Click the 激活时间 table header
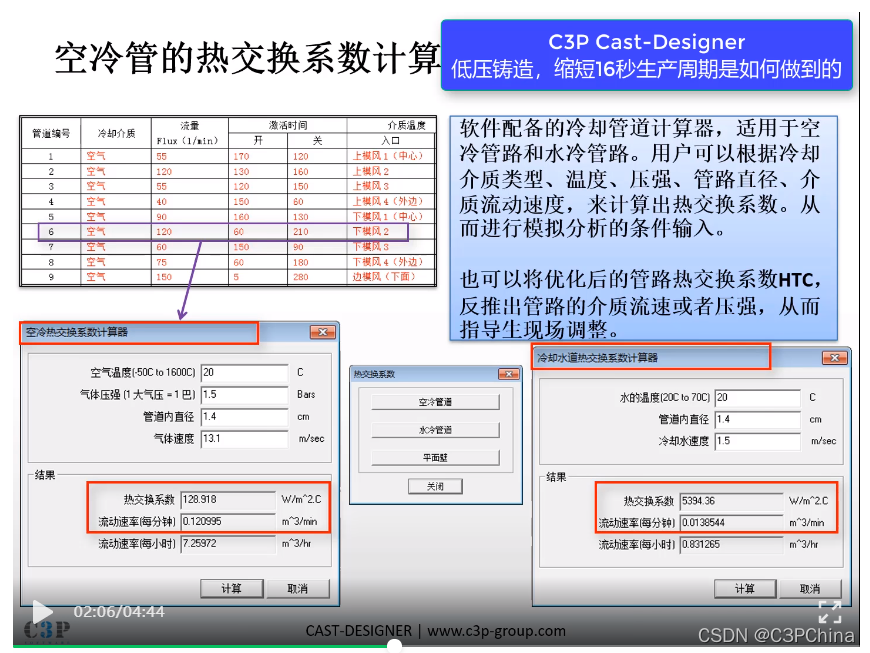This screenshot has width=870, height=653. click(288, 125)
